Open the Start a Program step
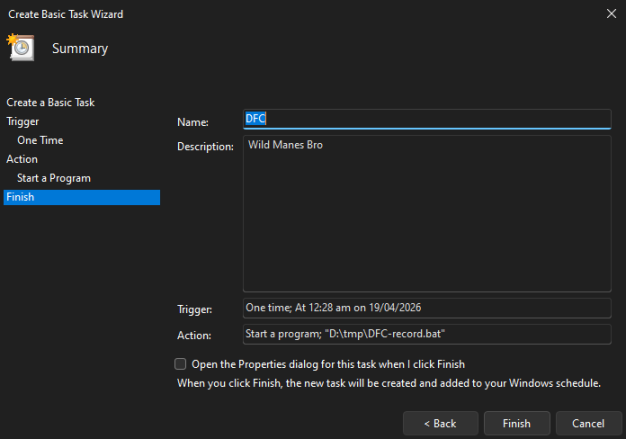Screen dimensions: 626x439 click(54, 178)
